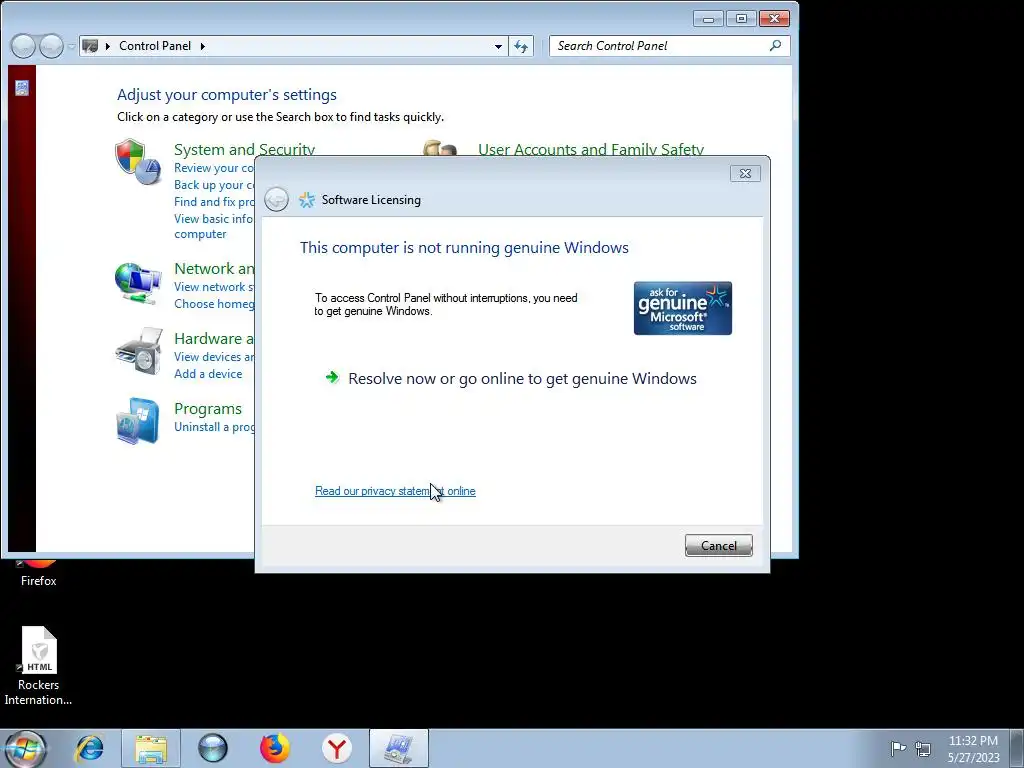Click the Hardware and Sound heading
1024x768 pixels.
[214, 339]
